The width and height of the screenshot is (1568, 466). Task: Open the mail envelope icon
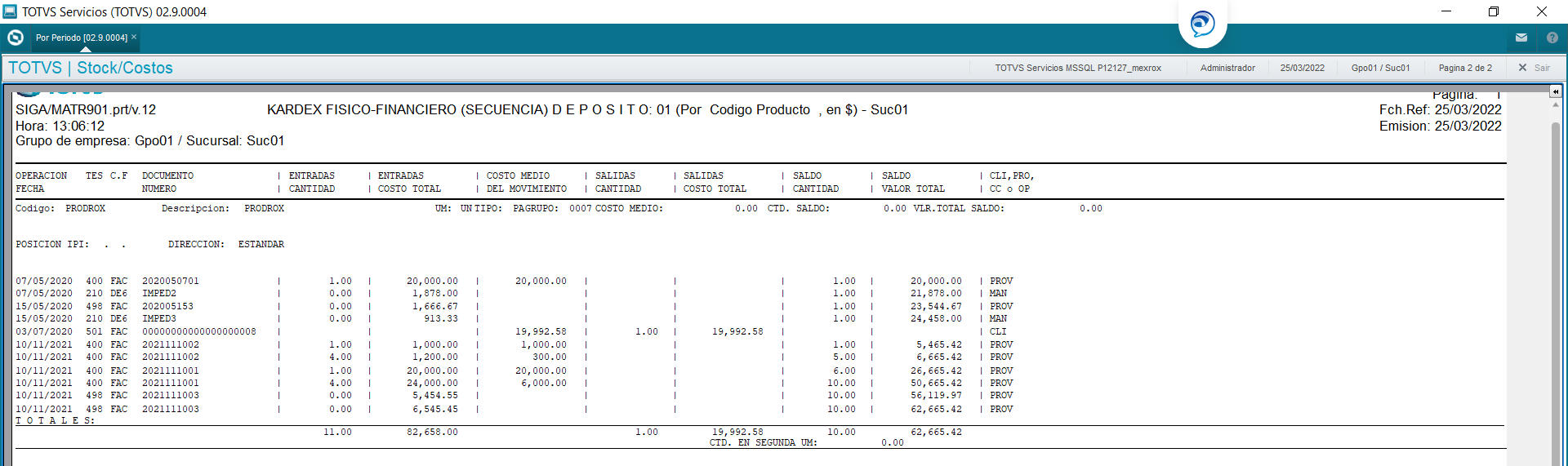[1521, 38]
